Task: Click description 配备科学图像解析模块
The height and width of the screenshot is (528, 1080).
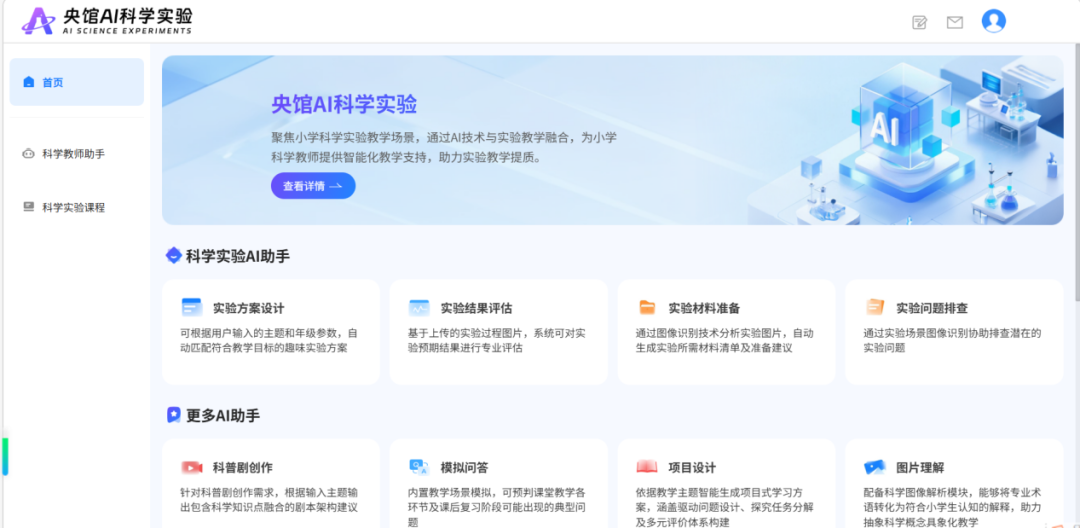Action: coord(953,507)
